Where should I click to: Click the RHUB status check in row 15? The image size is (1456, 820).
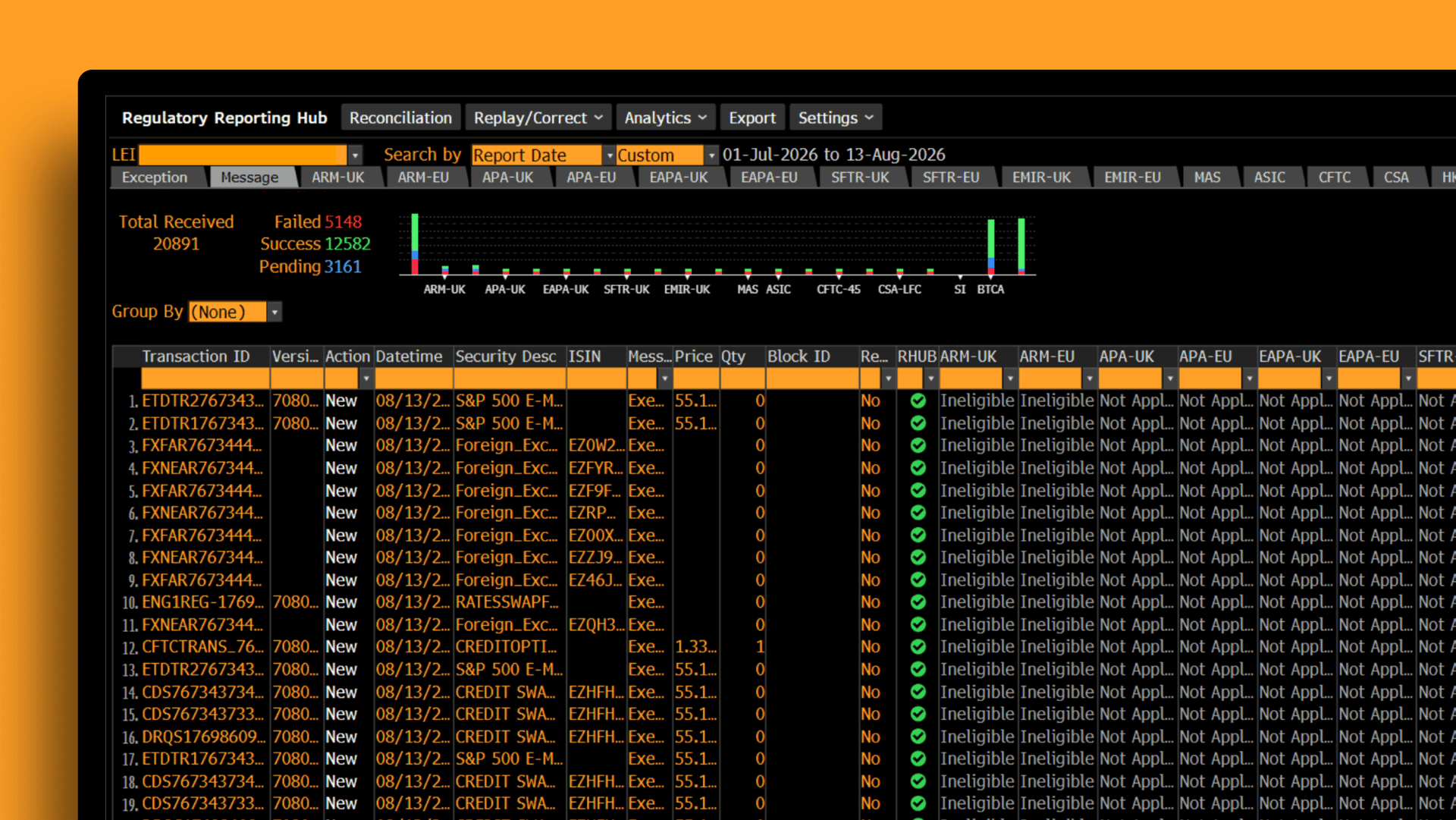918,715
